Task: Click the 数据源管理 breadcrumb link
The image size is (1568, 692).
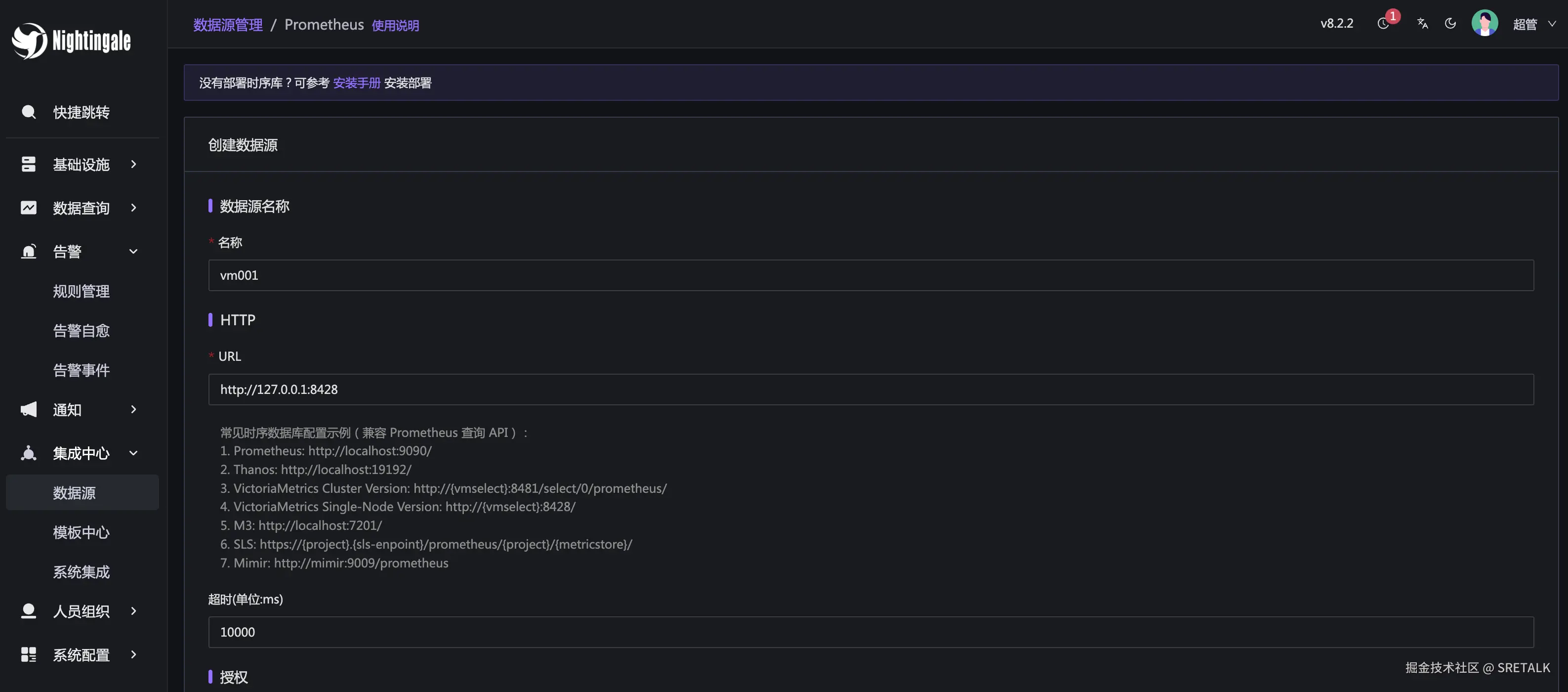Action: point(228,25)
